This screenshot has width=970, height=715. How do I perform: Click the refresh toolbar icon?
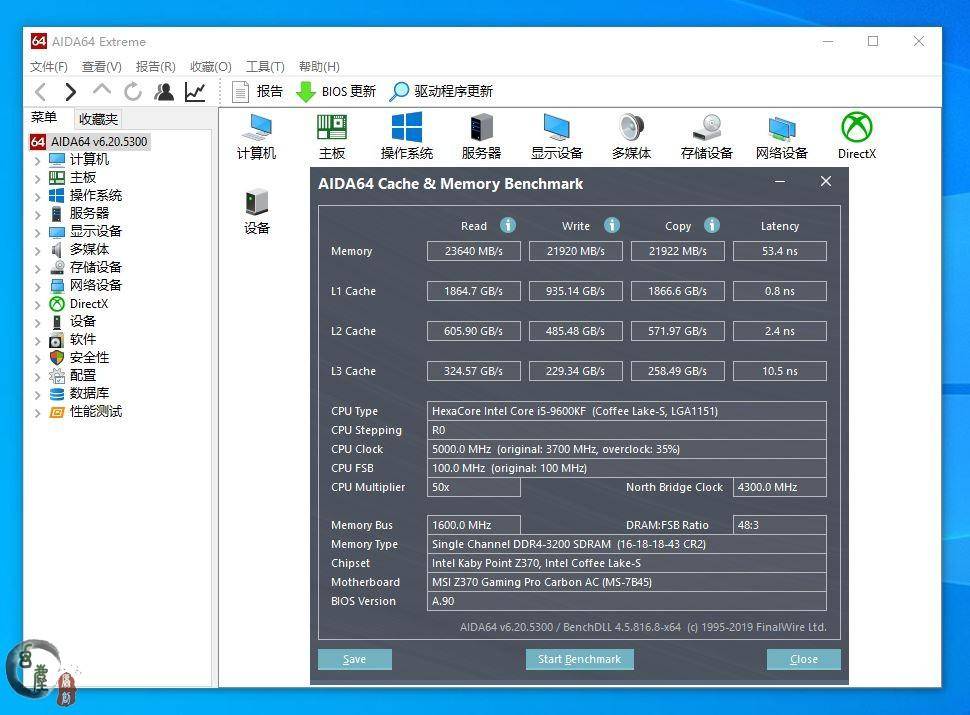(x=133, y=92)
